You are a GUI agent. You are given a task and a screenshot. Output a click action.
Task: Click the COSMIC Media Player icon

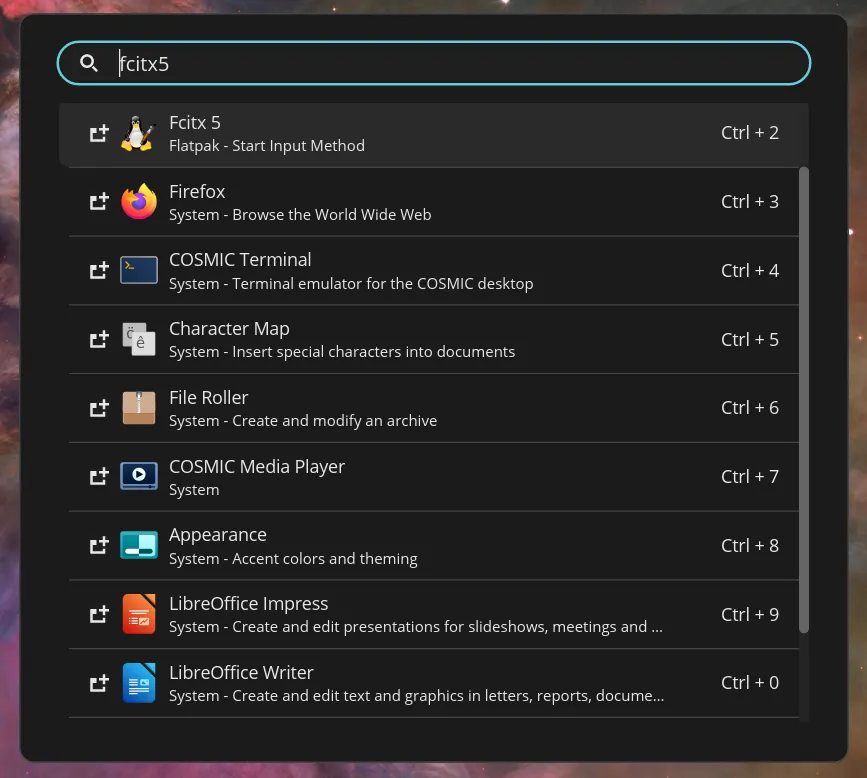click(x=139, y=476)
